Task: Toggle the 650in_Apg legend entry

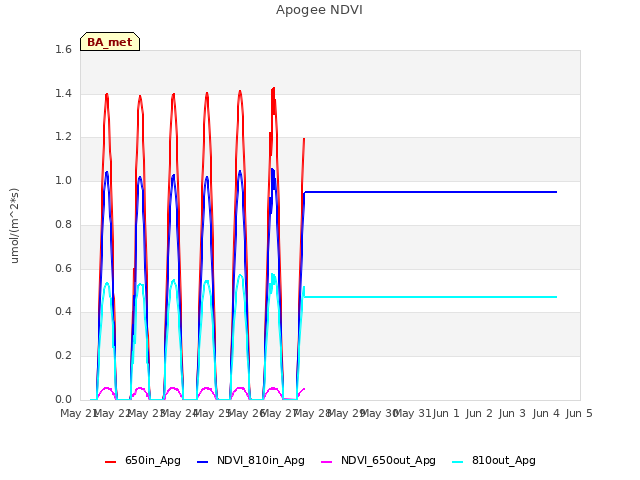Action: click(143, 460)
